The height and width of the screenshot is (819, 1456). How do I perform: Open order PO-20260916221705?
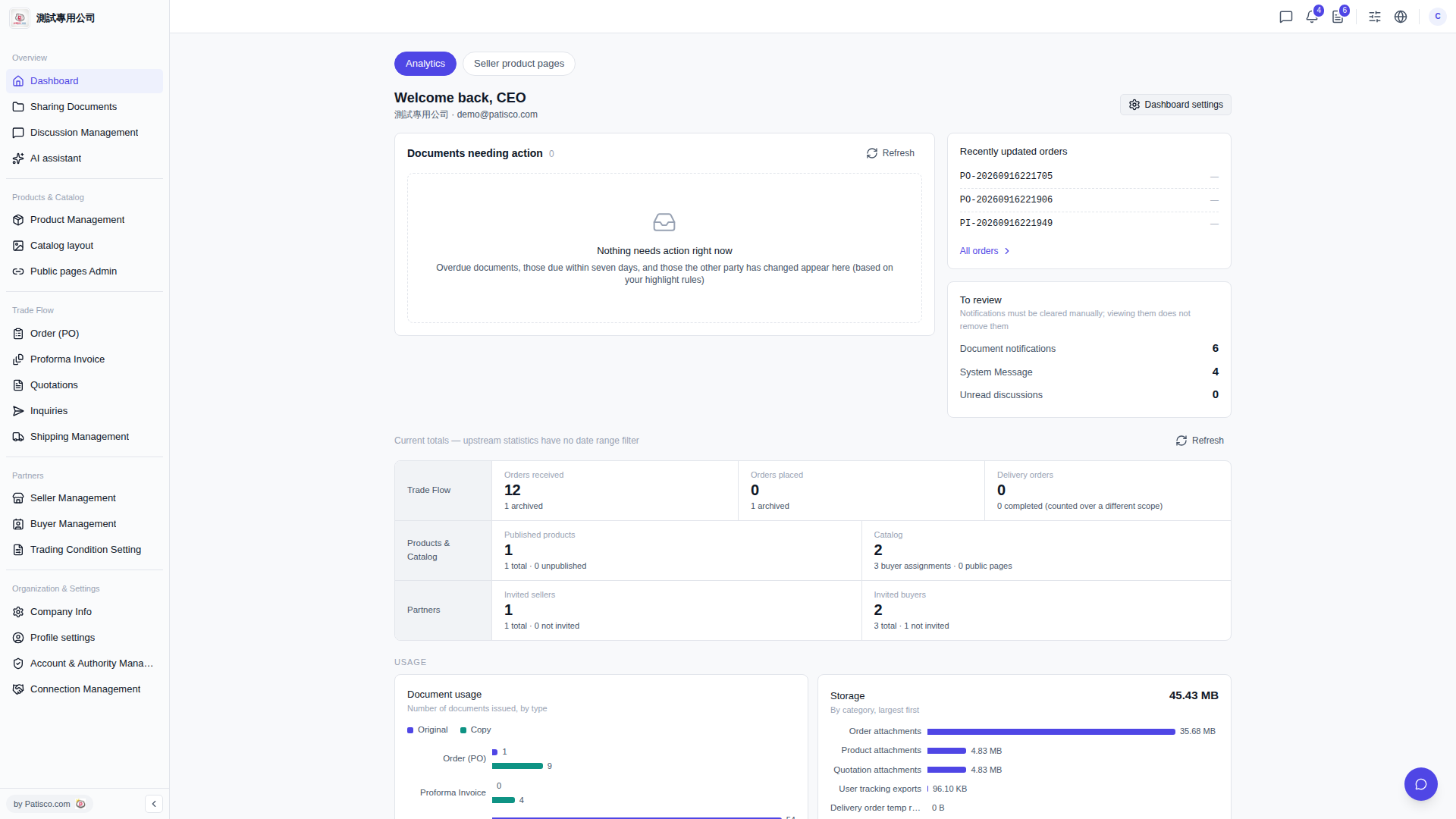pos(1006,176)
